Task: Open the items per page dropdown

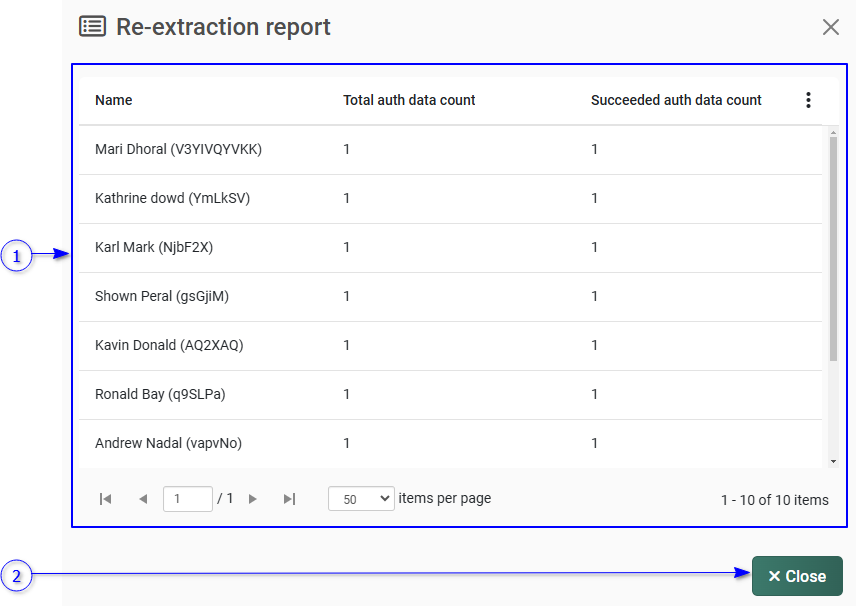Action: point(361,499)
